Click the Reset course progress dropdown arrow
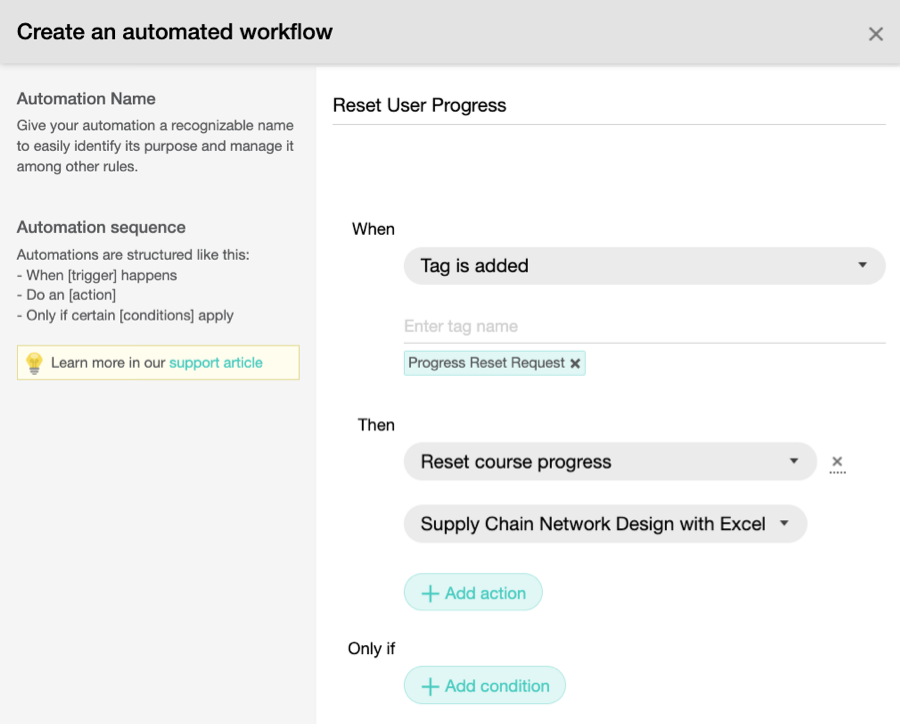The width and height of the screenshot is (900, 724). (x=794, y=461)
